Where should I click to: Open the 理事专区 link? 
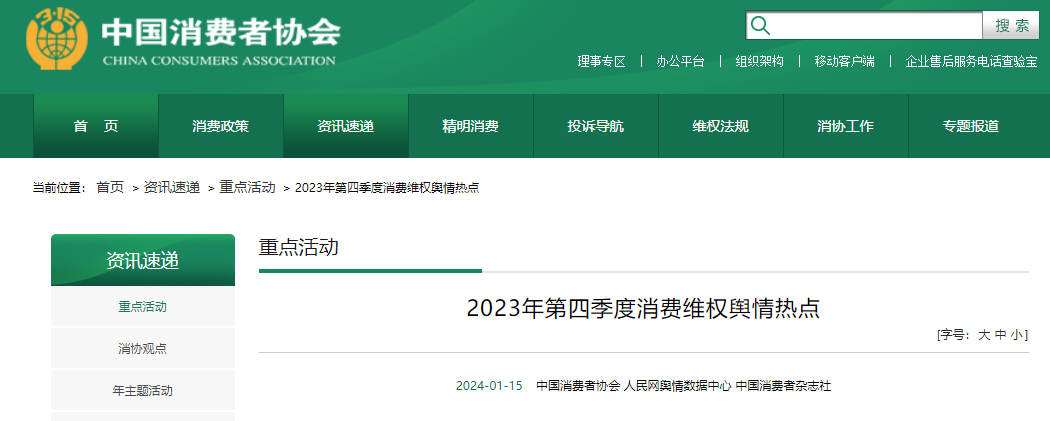tap(601, 62)
